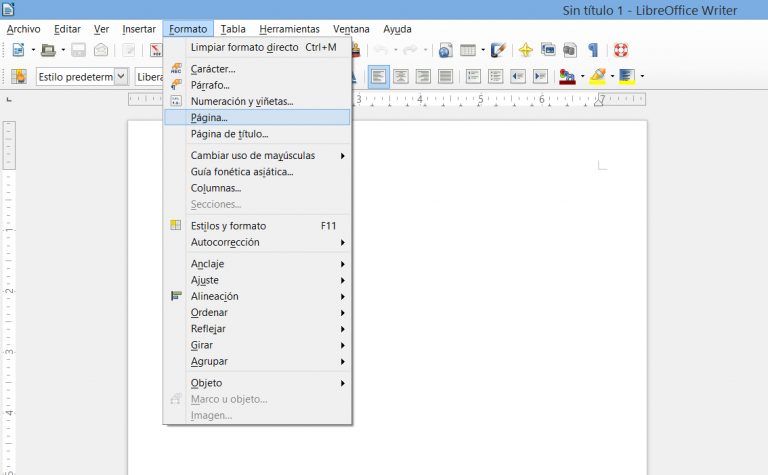Screen dimensions: 768x475
Task: Choose Página de título... entry
Action: click(258, 134)
